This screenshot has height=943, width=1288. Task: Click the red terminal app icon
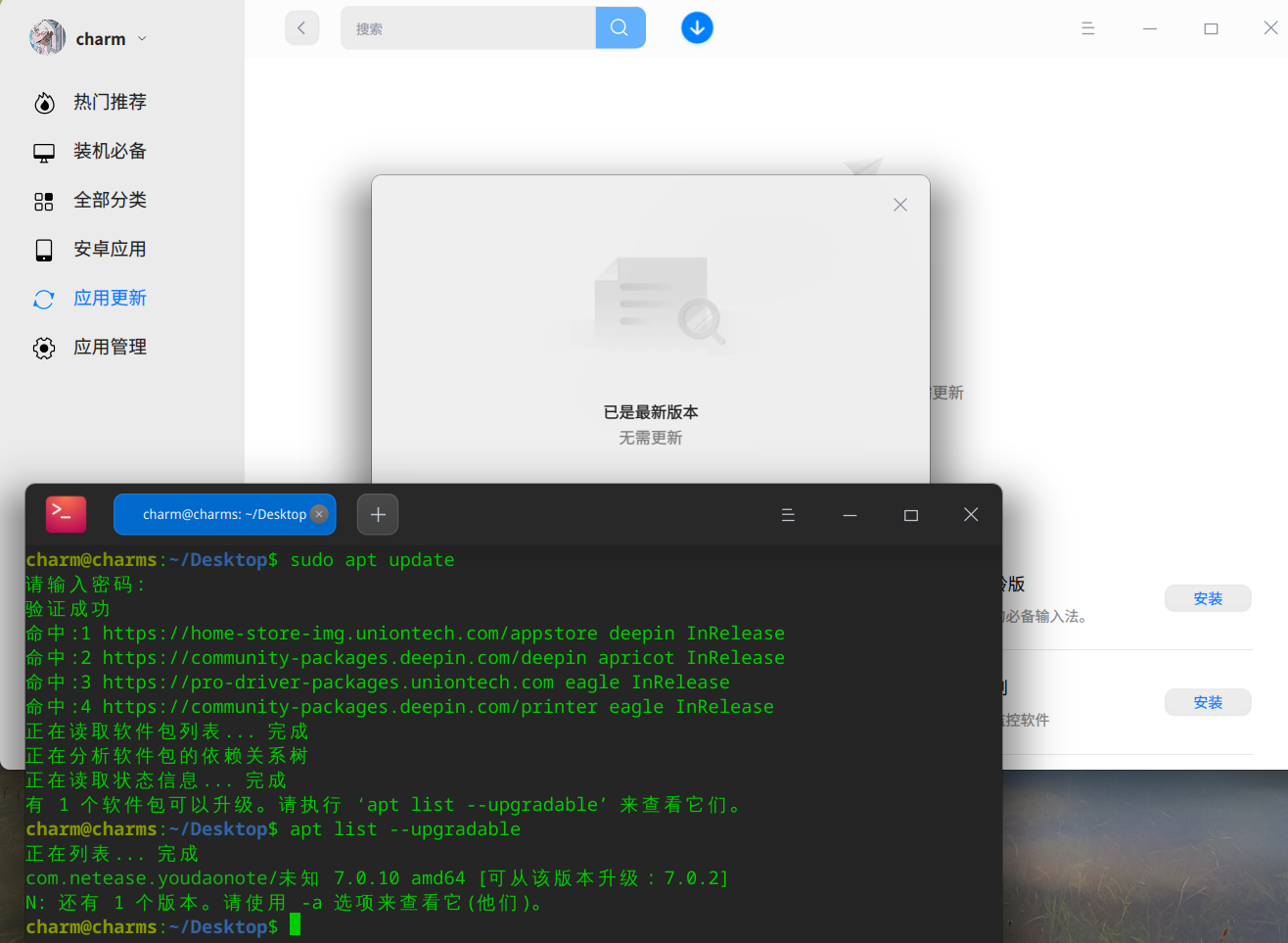(65, 513)
